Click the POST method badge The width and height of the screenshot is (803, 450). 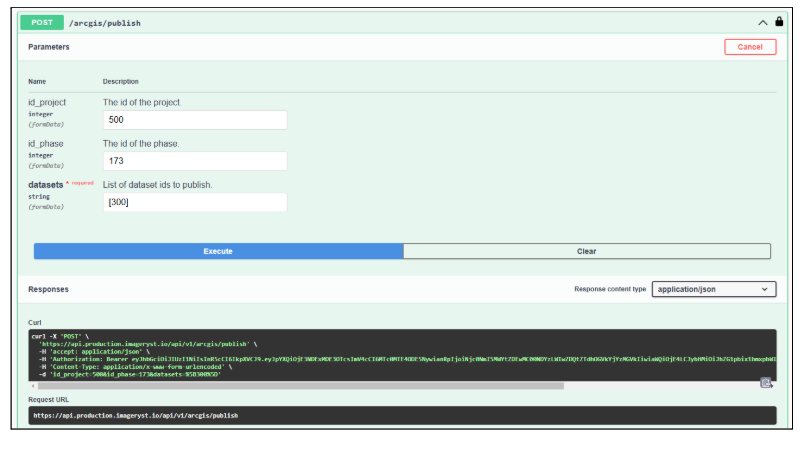pyautogui.click(x=42, y=23)
